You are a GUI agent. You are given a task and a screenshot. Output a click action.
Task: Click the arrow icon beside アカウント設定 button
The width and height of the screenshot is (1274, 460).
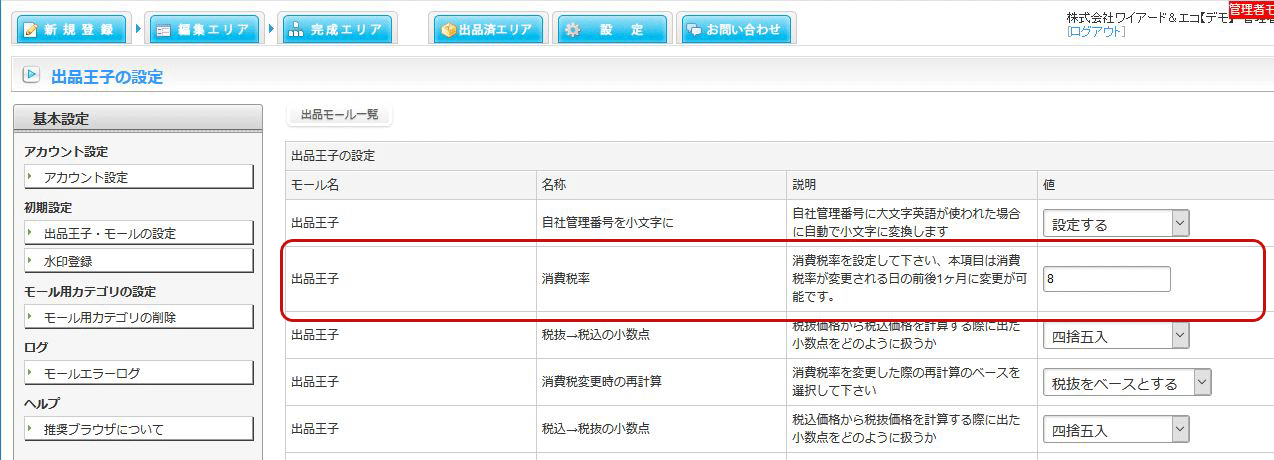pyautogui.click(x=31, y=177)
